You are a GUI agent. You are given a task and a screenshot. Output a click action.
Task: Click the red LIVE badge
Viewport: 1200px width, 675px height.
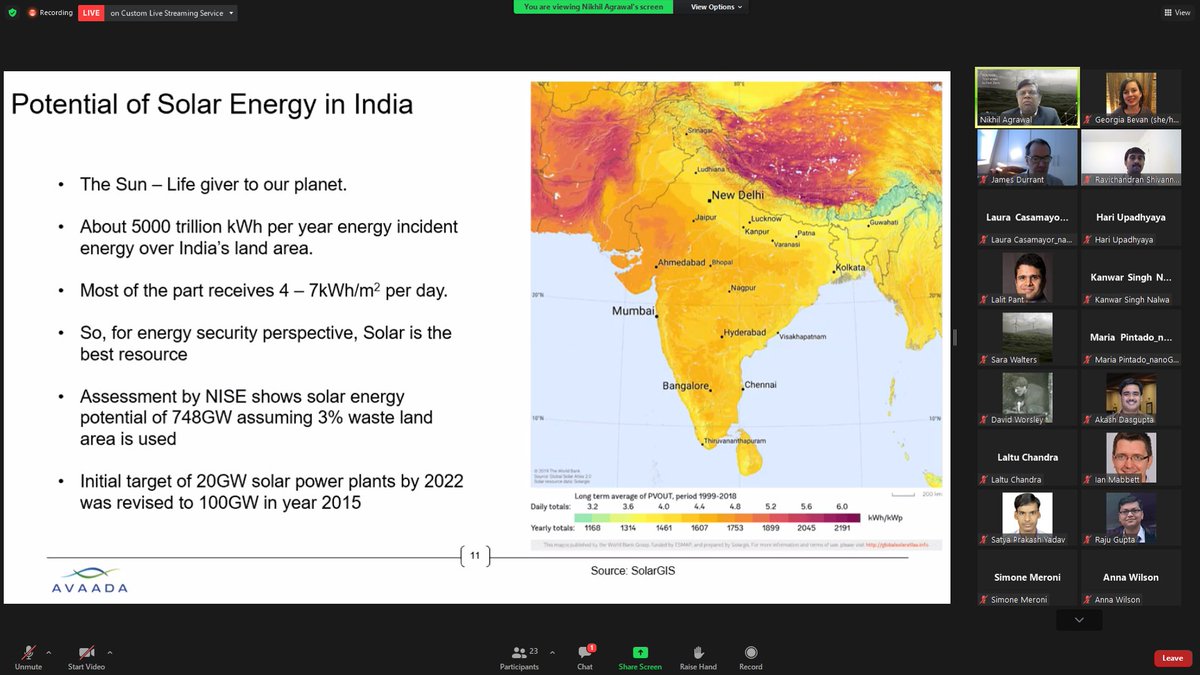pos(91,13)
